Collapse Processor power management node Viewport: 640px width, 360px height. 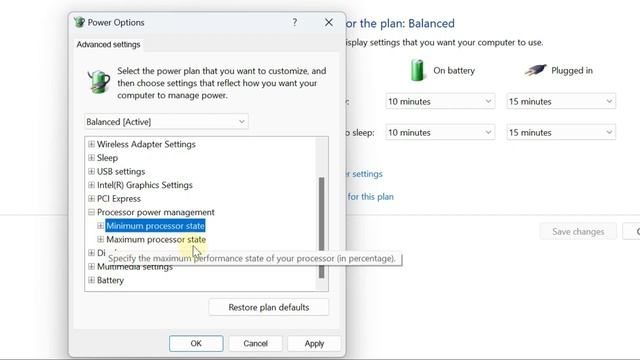pyautogui.click(x=91, y=212)
